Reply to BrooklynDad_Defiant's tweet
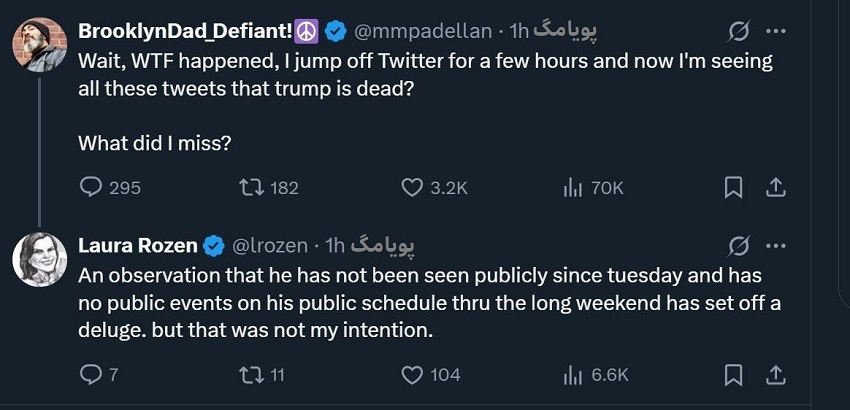Image resolution: width=850 pixels, height=410 pixels. [x=92, y=187]
